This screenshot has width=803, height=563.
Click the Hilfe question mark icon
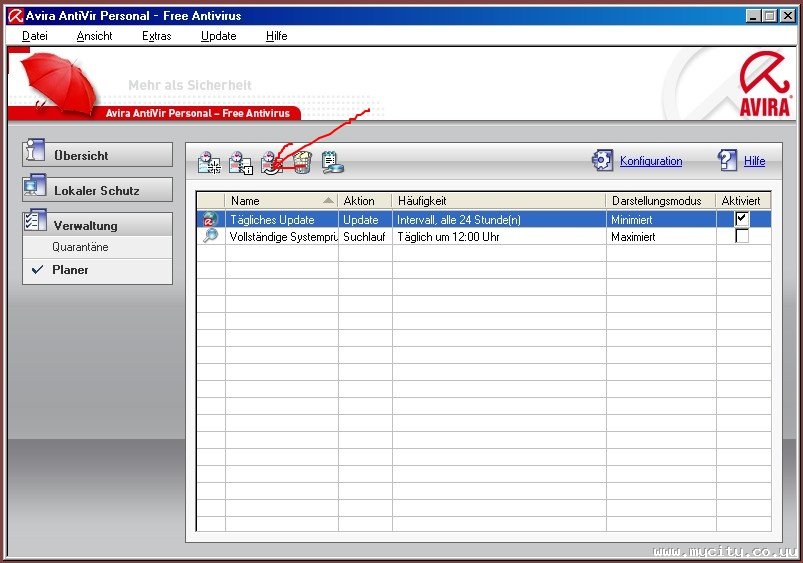727,160
